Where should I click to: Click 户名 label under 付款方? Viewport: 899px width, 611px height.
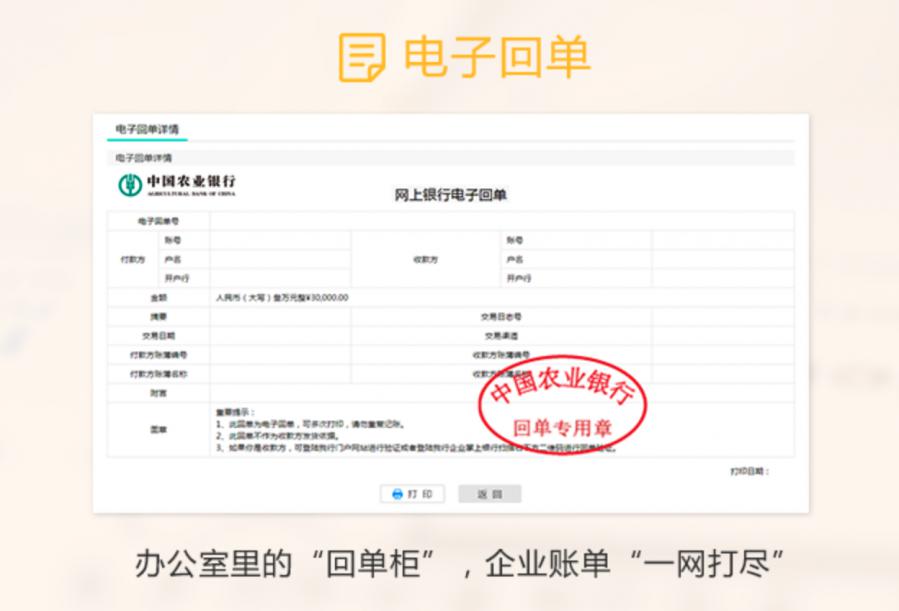tap(173, 260)
